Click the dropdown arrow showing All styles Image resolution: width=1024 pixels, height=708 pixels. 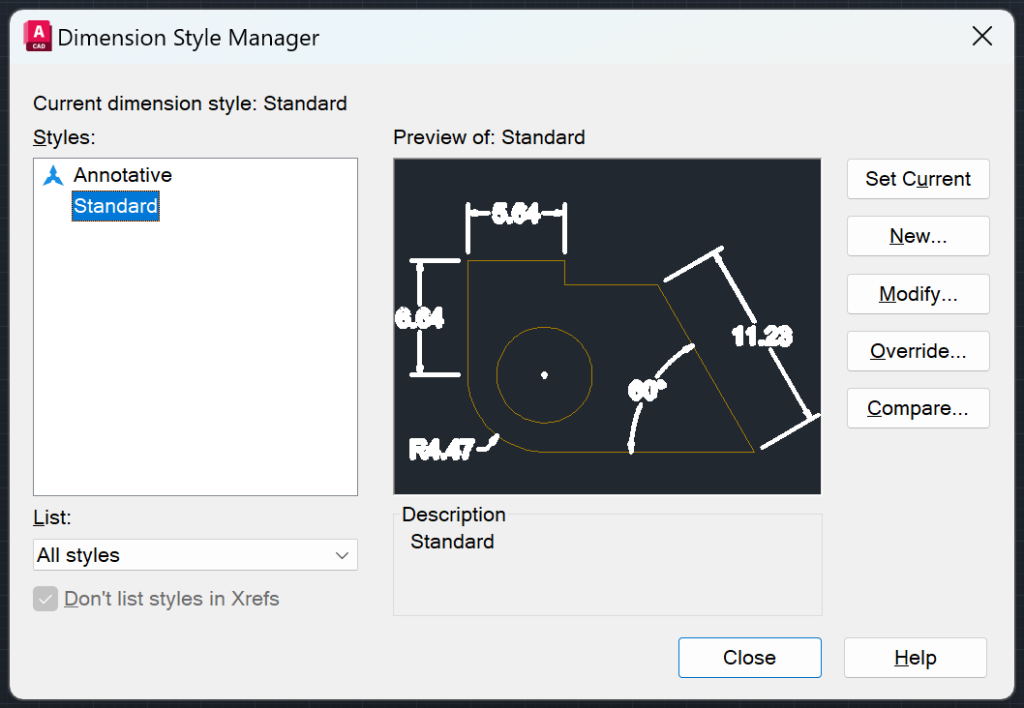pyautogui.click(x=344, y=555)
